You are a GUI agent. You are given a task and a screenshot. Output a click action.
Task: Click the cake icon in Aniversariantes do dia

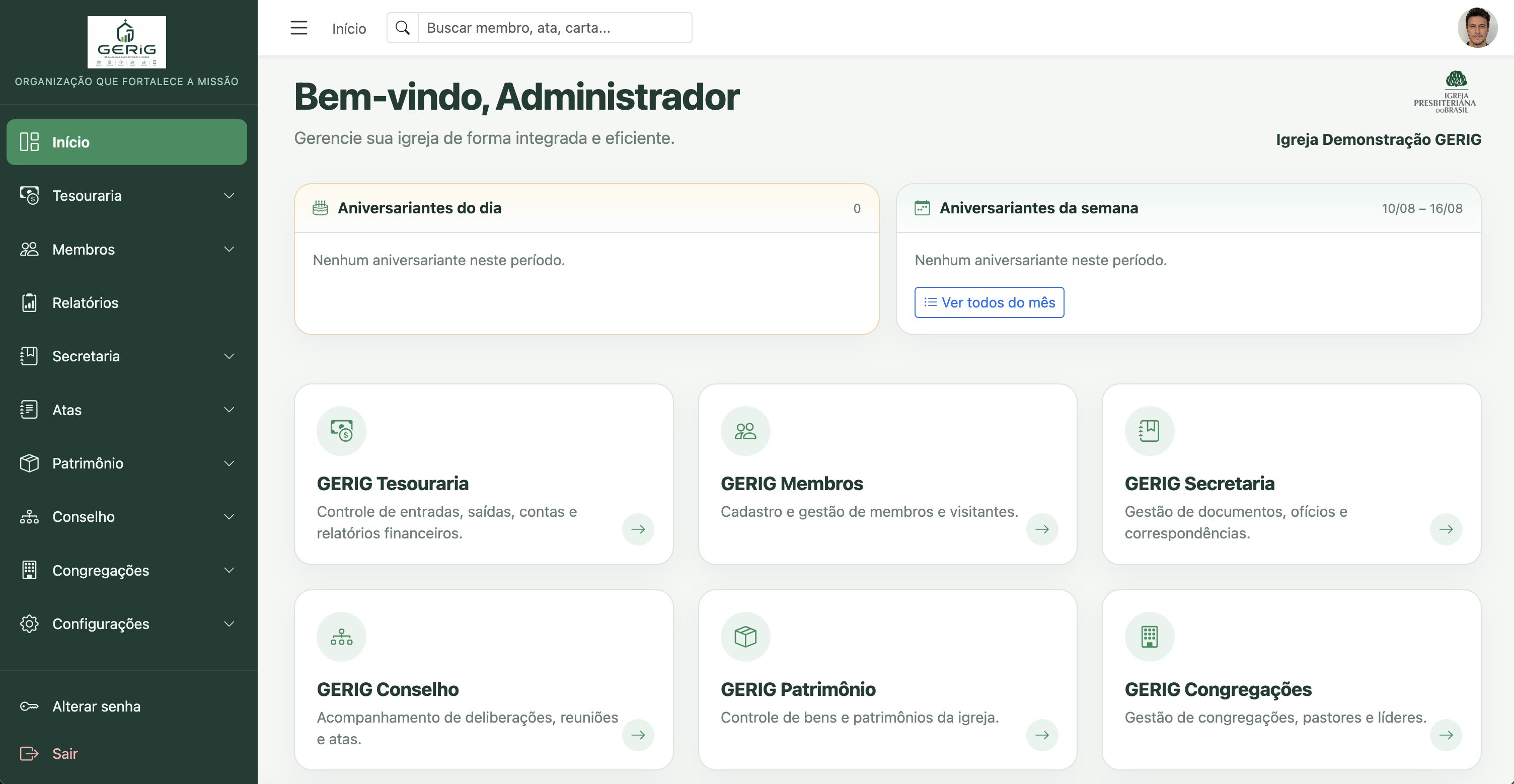[x=320, y=207]
